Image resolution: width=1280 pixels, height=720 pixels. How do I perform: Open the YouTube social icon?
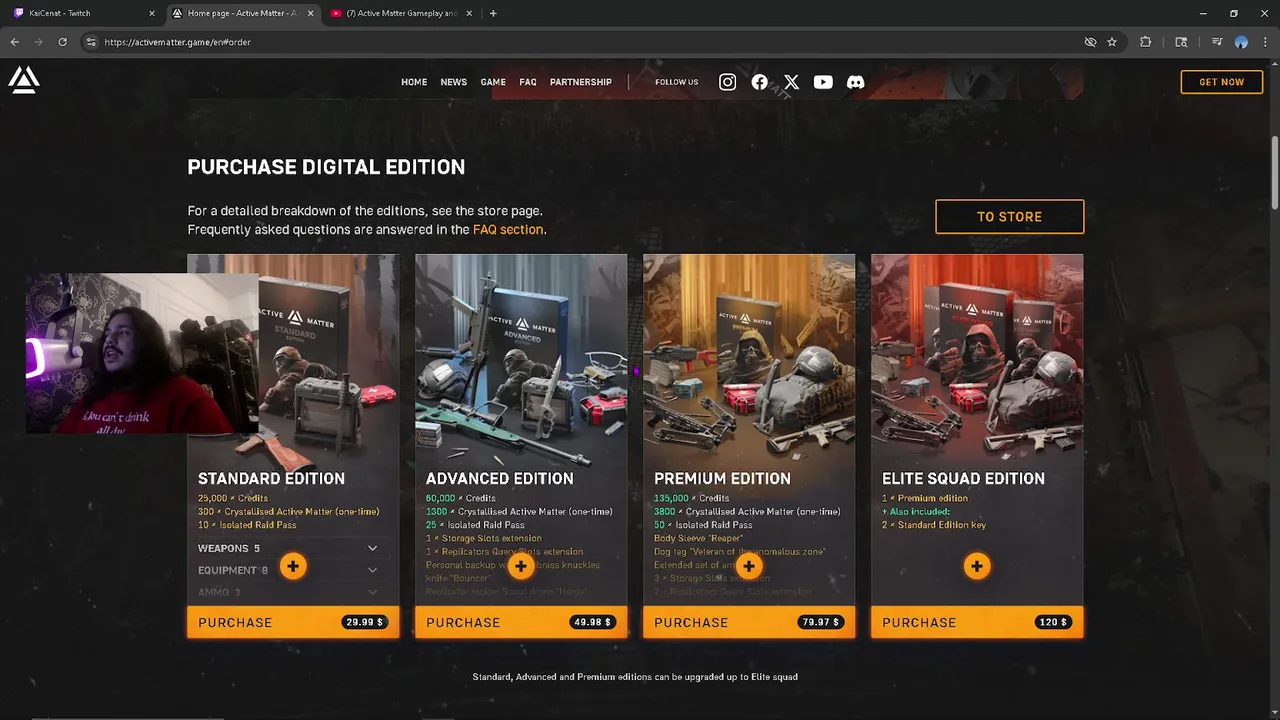pos(823,82)
